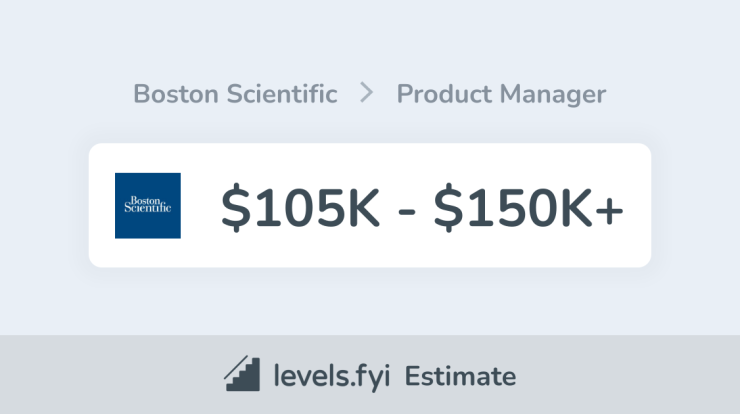This screenshot has height=414, width=740.
Task: Click the dollar sign before 105K
Action: point(235,207)
